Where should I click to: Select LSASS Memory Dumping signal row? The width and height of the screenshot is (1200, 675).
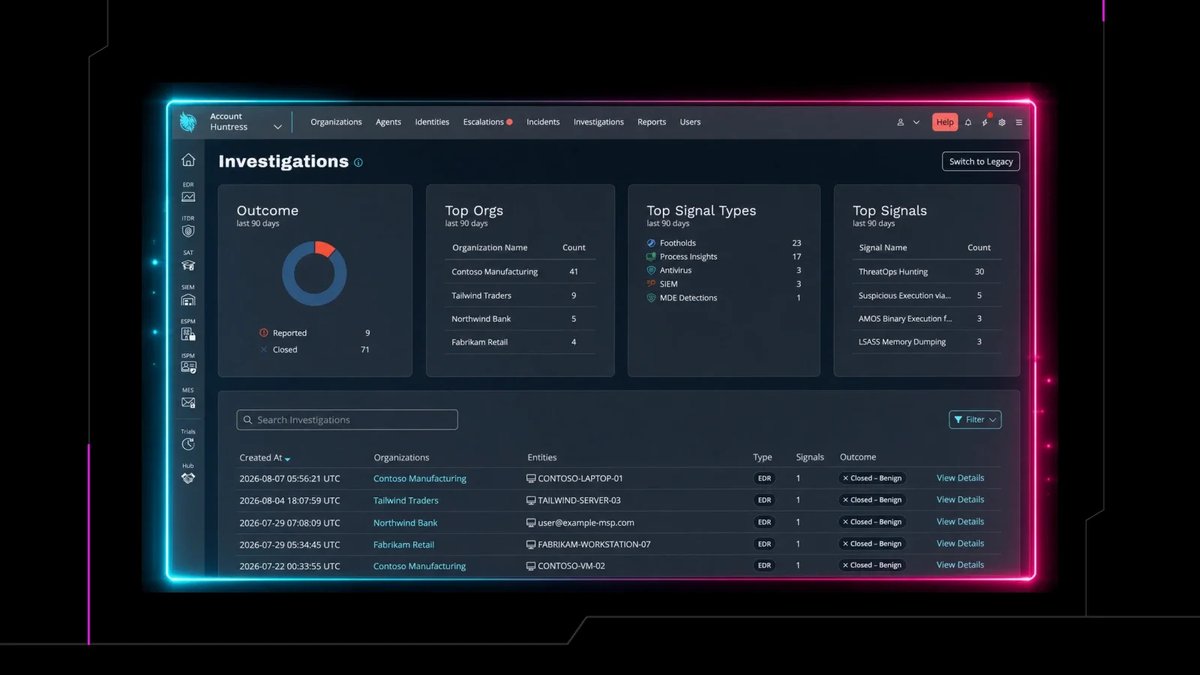tap(927, 342)
